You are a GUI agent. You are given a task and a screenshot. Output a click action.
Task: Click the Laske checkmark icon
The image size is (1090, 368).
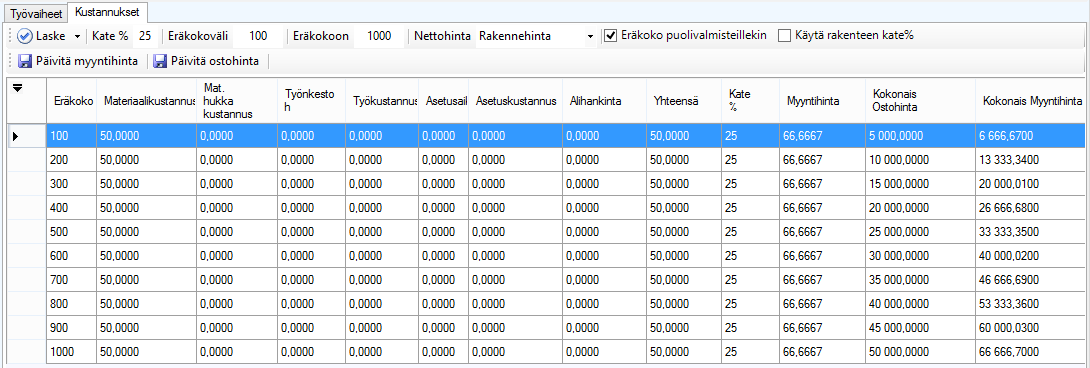click(26, 35)
